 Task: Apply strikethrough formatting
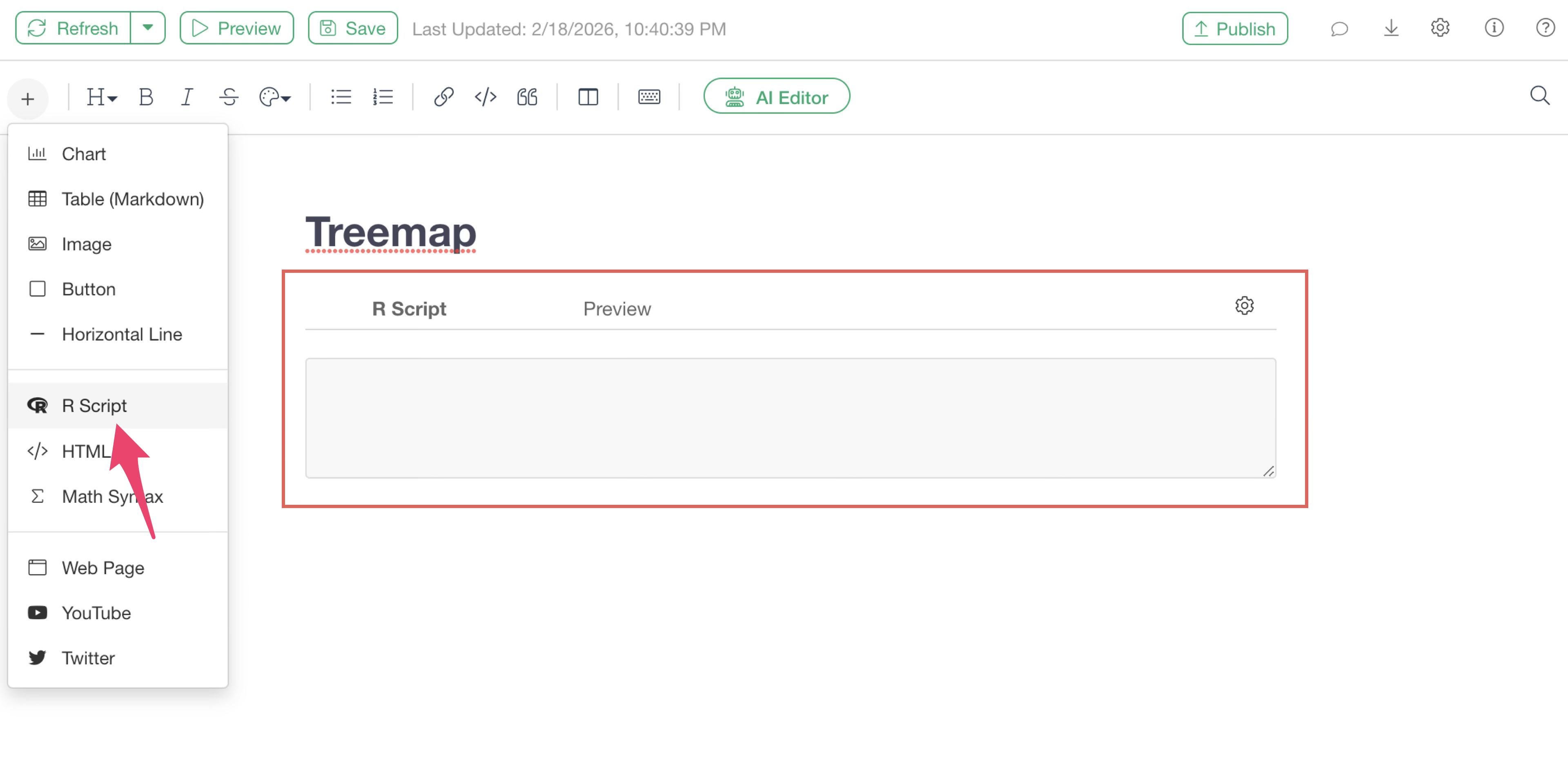tap(229, 97)
